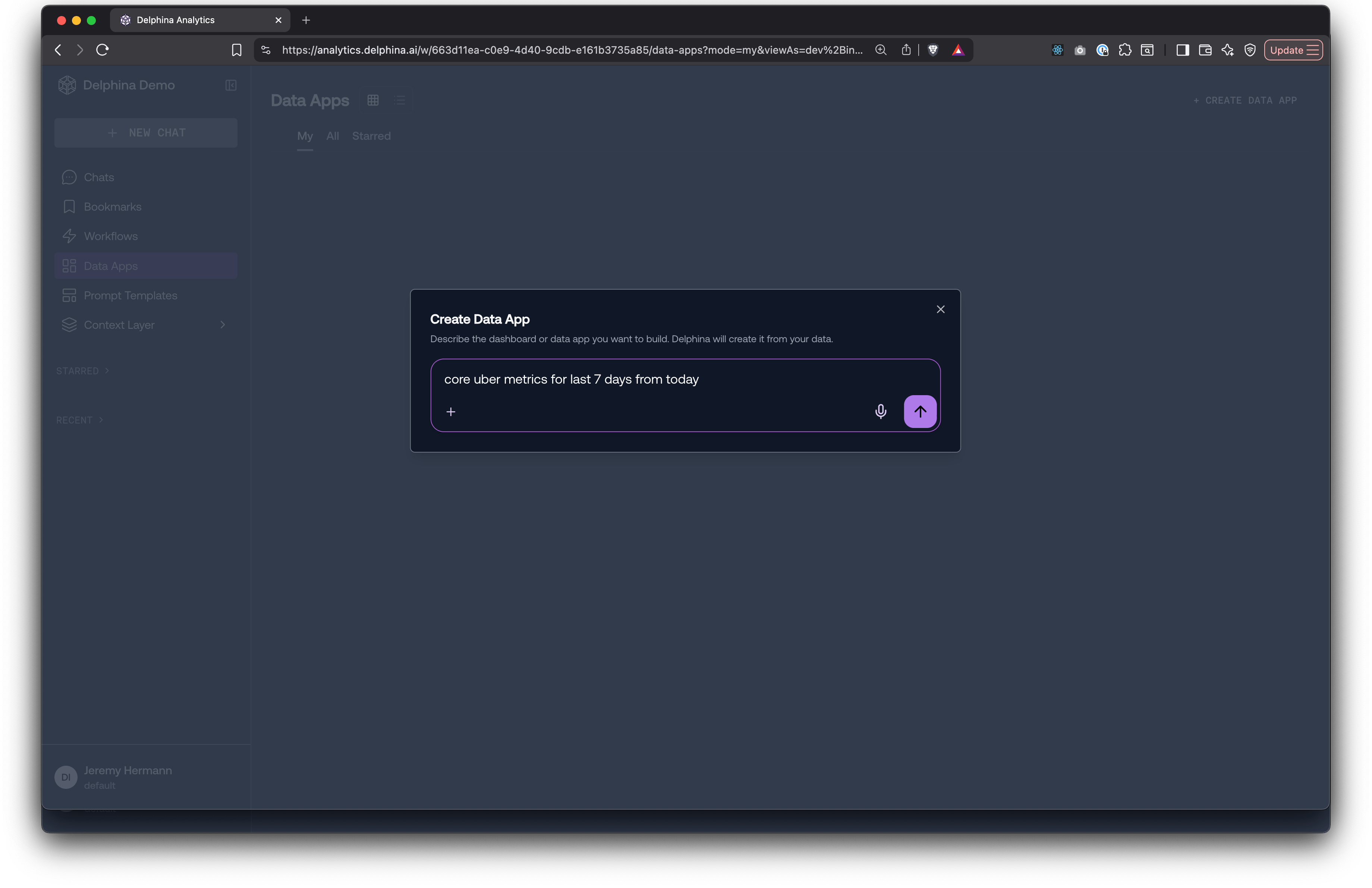Screen dimensions: 1372x888
Task: Open Bookmarks in the sidebar
Action: [146, 207]
